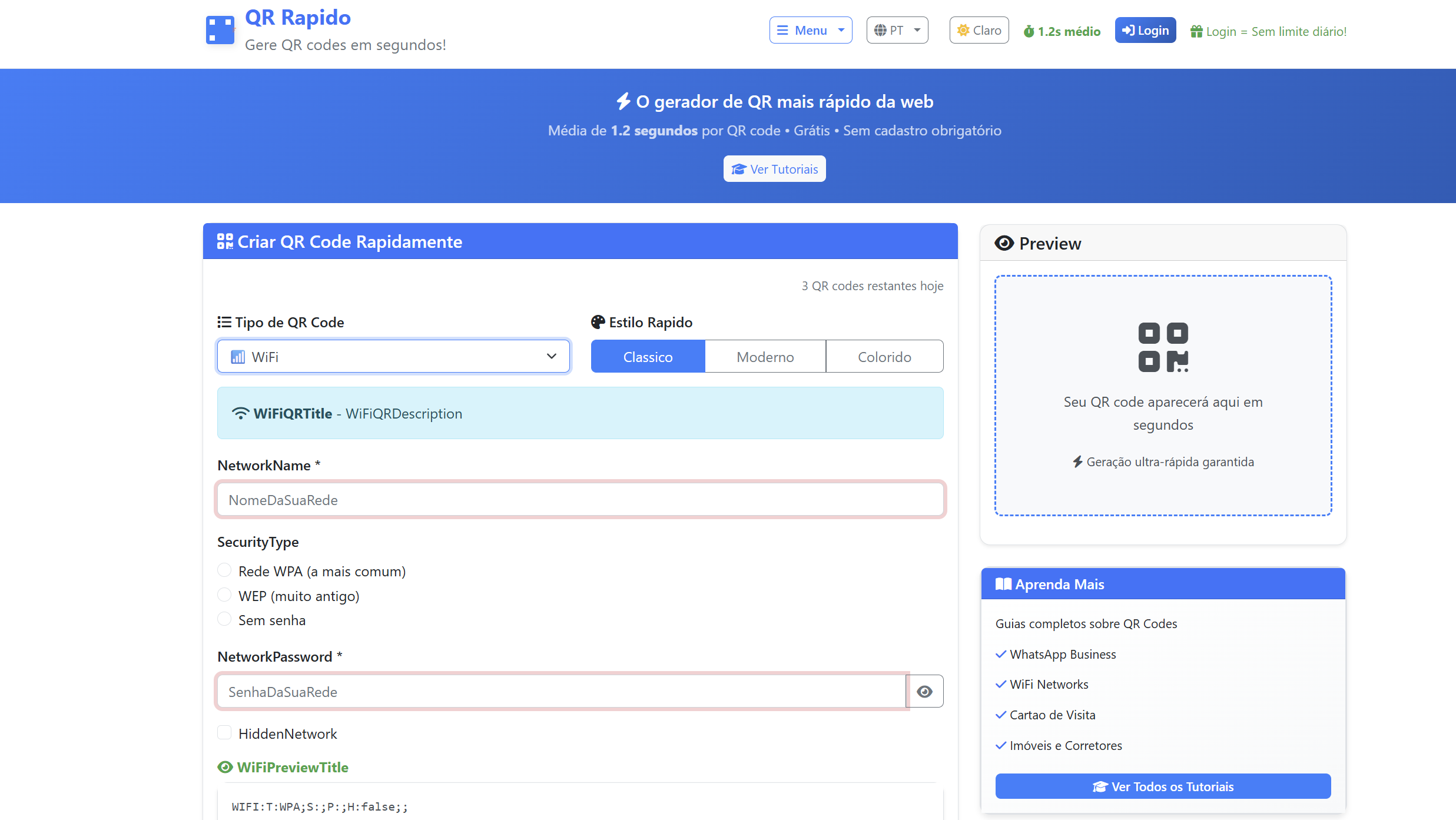The image size is (1456, 820).
Task: Click the Ver Todos os Tutoriais button
Action: 1163,786
